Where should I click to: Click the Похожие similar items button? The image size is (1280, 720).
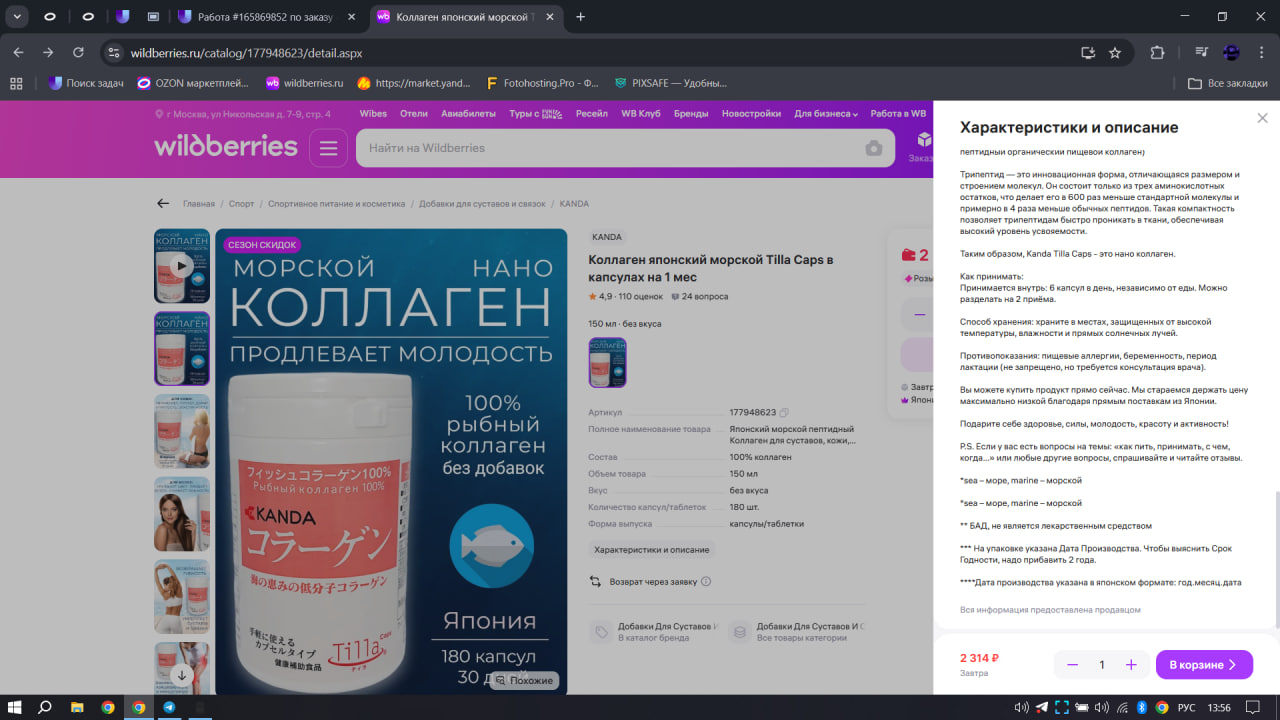[x=523, y=680]
